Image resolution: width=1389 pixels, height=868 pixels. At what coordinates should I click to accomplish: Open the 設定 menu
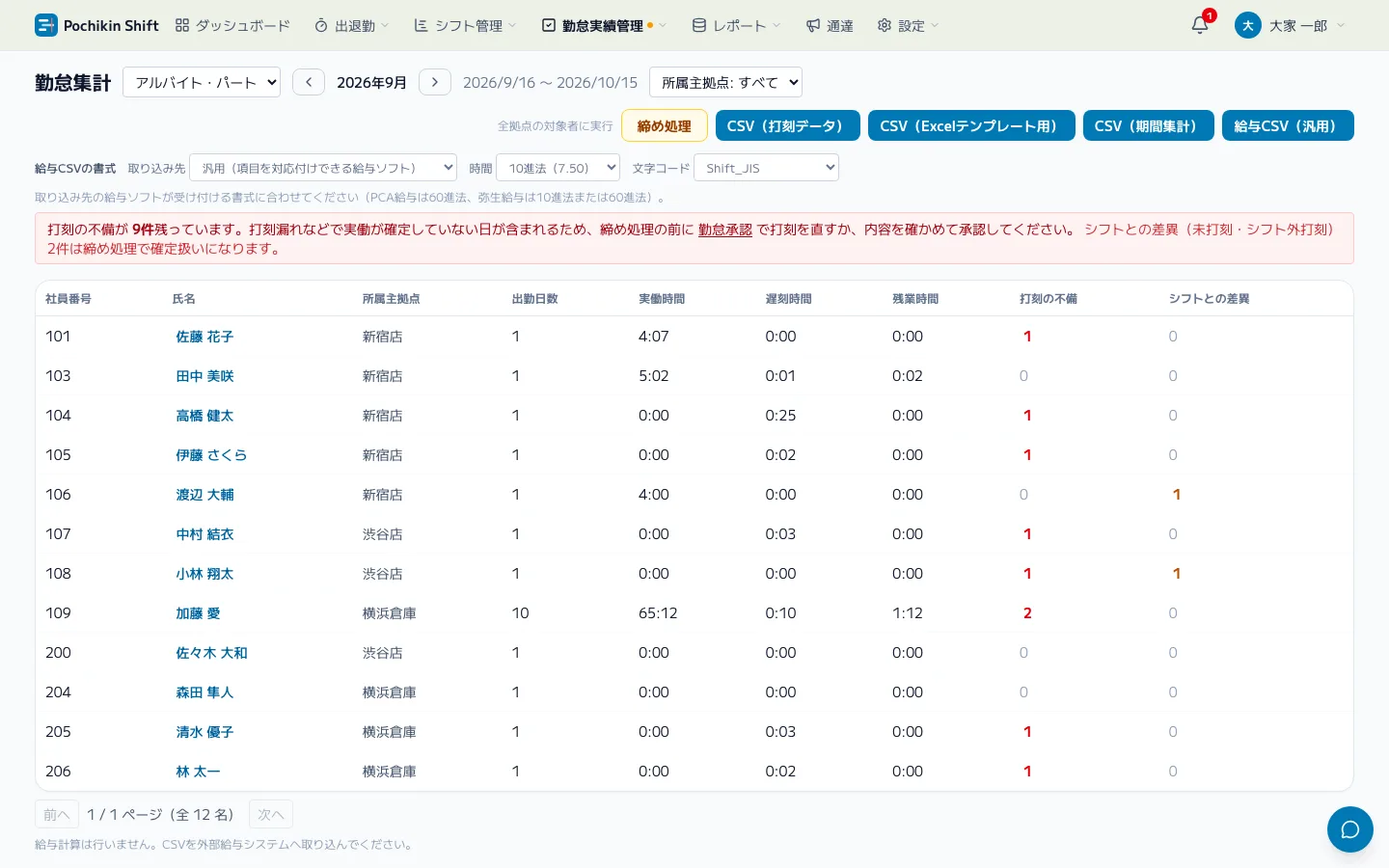click(x=908, y=26)
